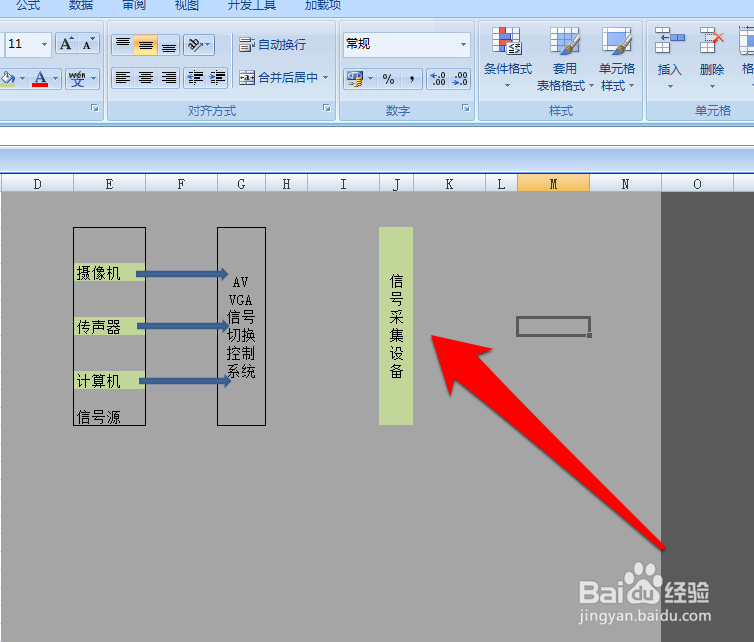
Task: Decrease font size with the small A button
Action: coord(88,44)
